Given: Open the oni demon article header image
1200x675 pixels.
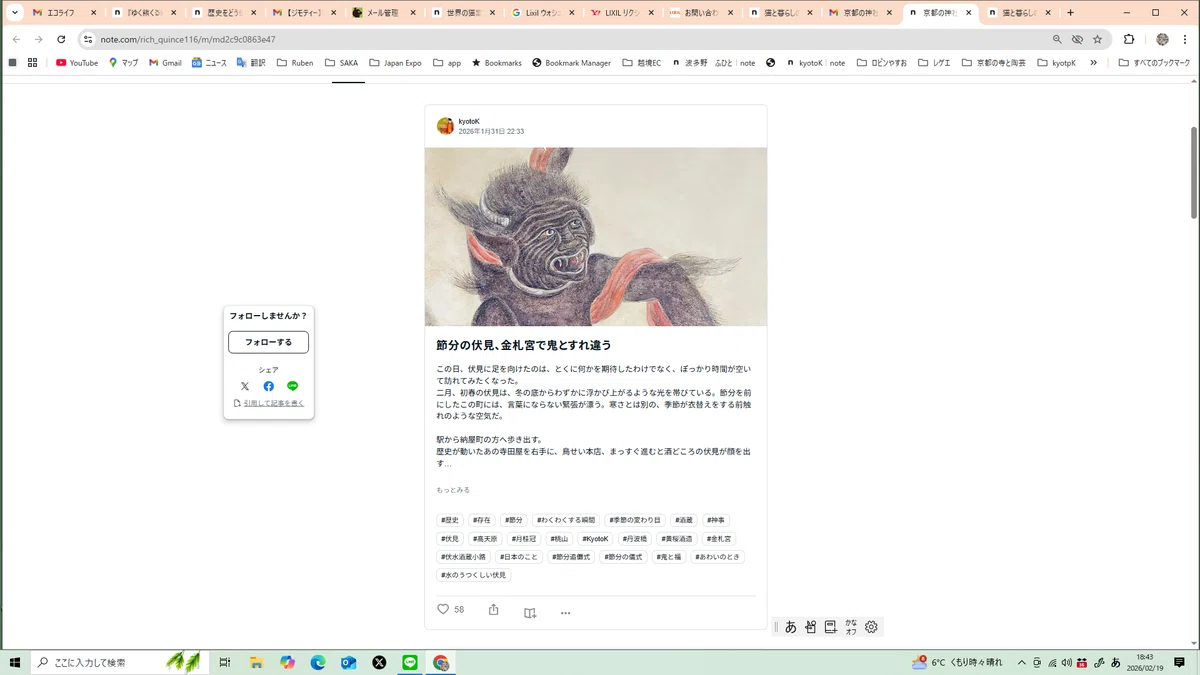Looking at the screenshot, I should click(x=596, y=237).
